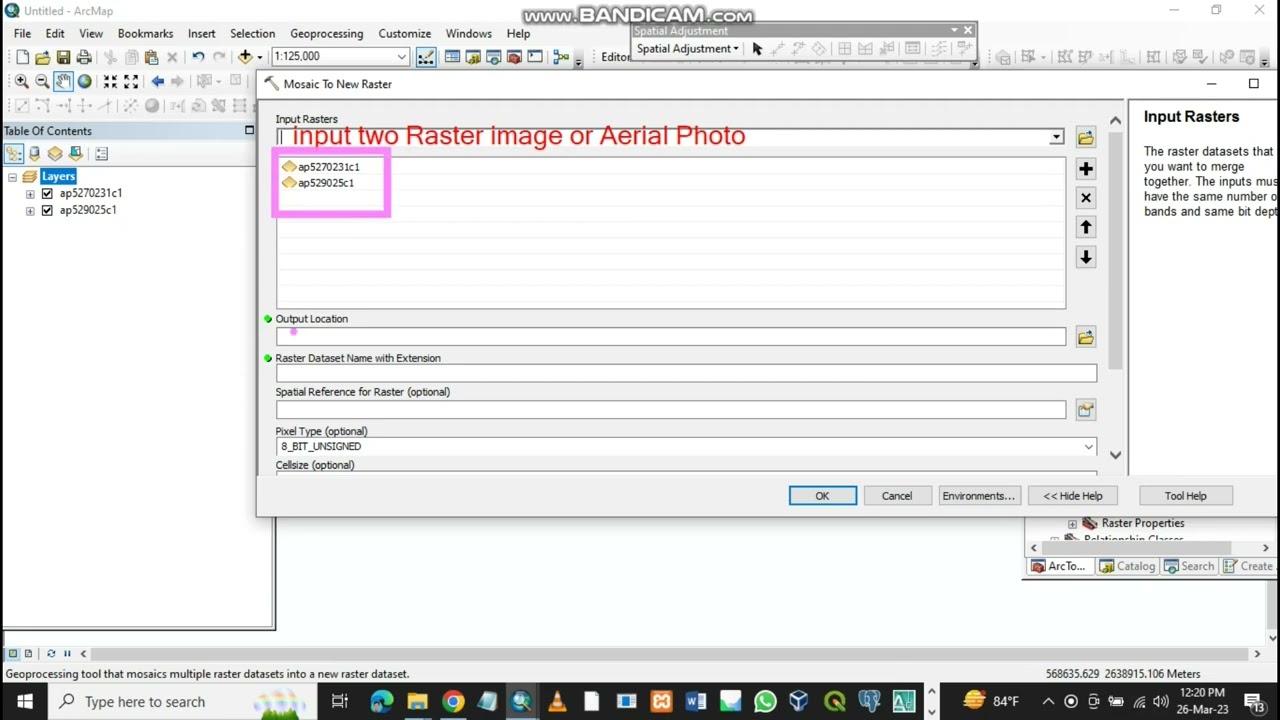This screenshot has width=1280, height=720.
Task: Collapse the Layers data frame node
Action: [x=12, y=177]
